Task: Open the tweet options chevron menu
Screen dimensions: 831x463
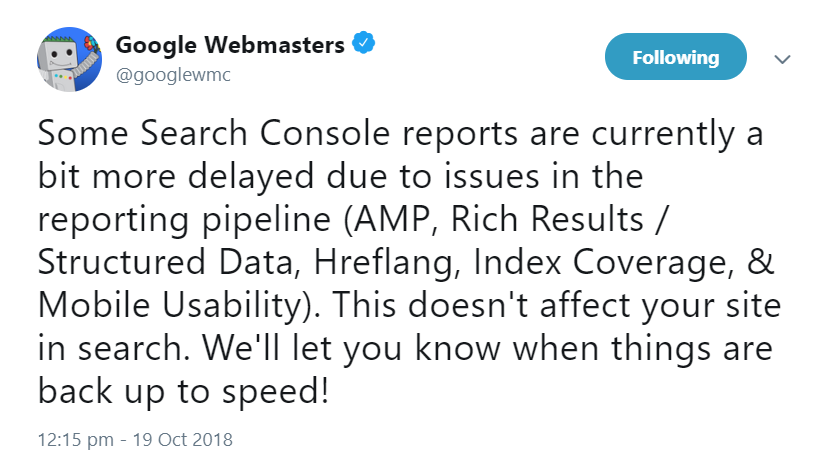Action: 783,59
